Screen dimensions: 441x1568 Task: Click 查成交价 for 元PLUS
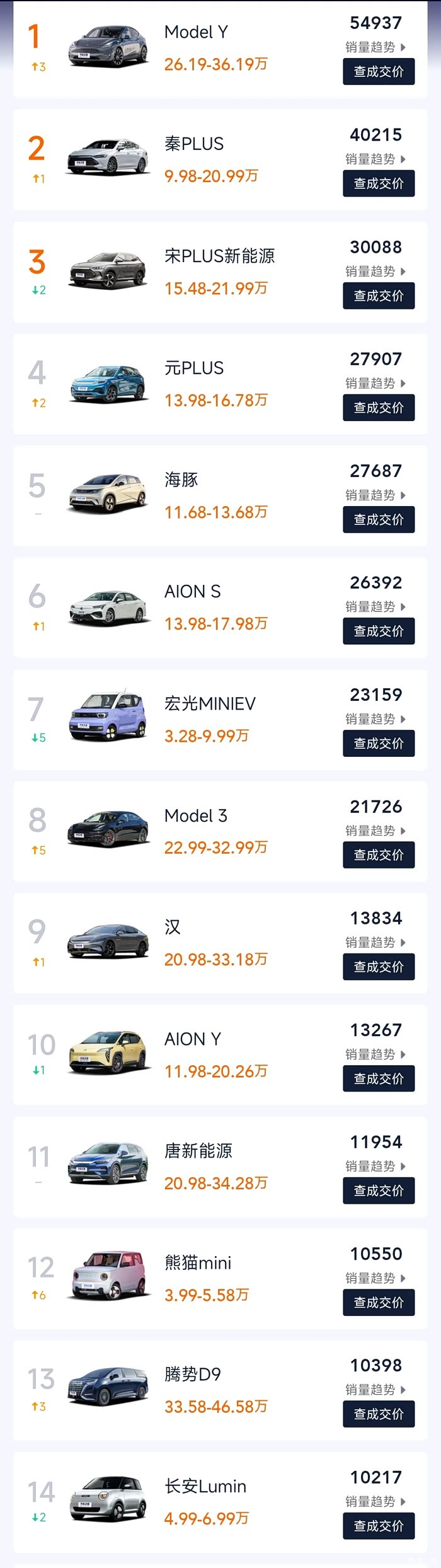coord(379,408)
